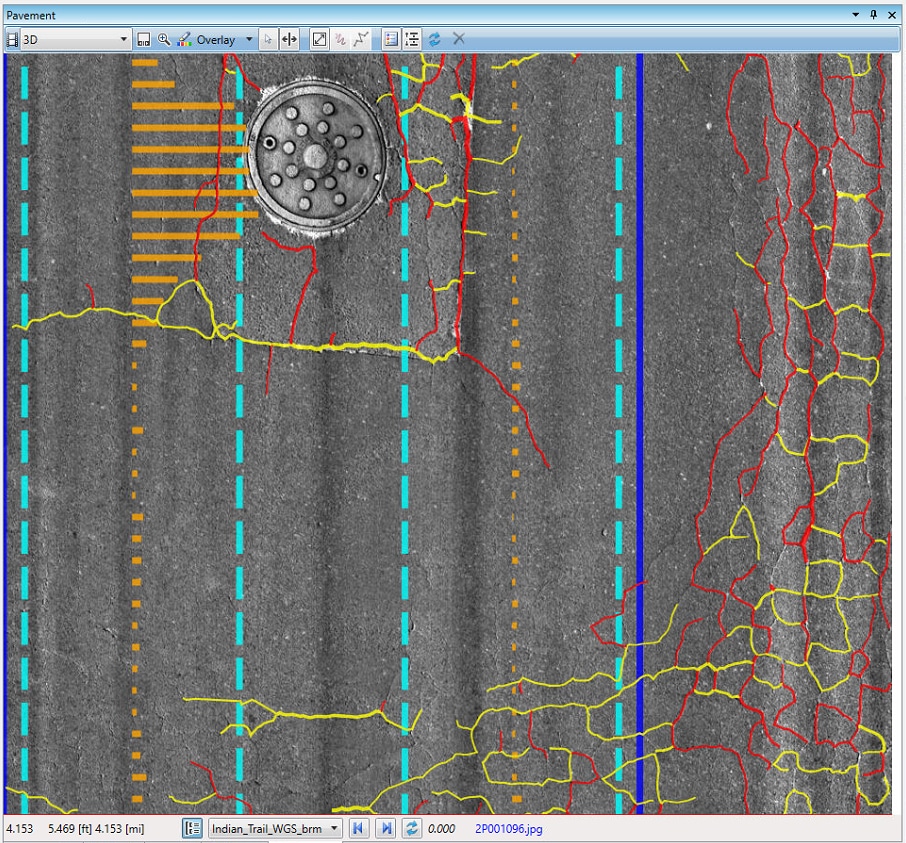The width and height of the screenshot is (906, 843).
Task: Toggle the fit-to-window expand icon
Action: point(319,40)
